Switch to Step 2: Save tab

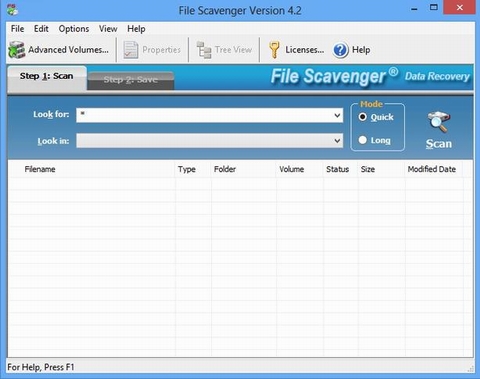tap(130, 80)
